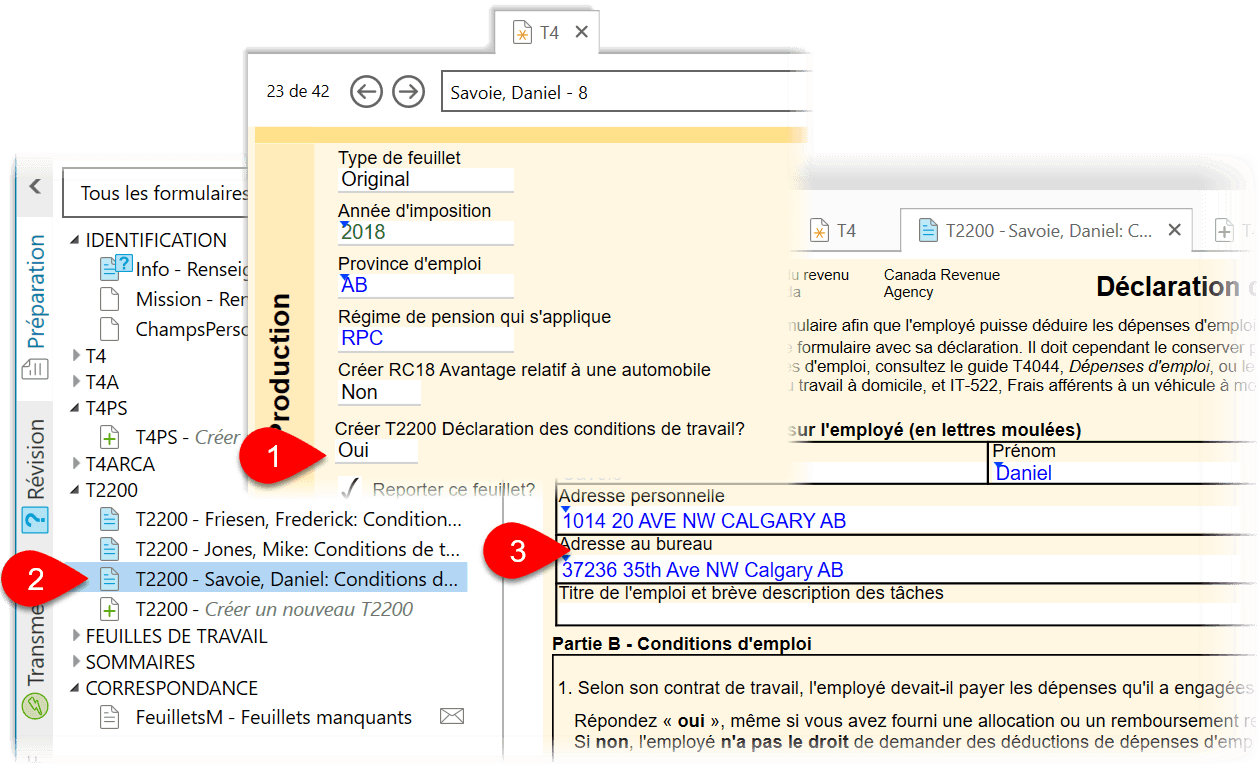Edit the Prénom field Daniel
The height and width of the screenshot is (769, 1260).
click(x=1122, y=473)
